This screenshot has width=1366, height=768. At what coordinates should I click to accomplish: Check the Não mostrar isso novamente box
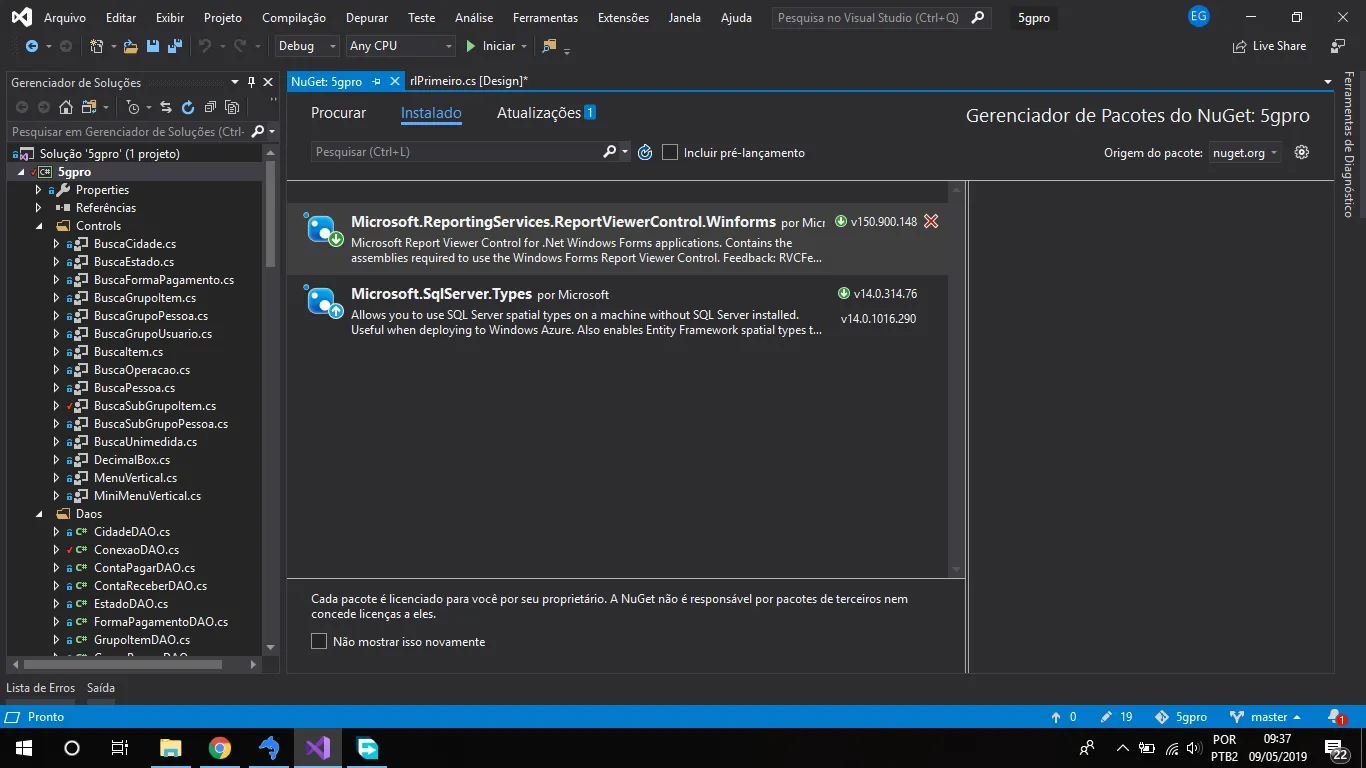319,641
